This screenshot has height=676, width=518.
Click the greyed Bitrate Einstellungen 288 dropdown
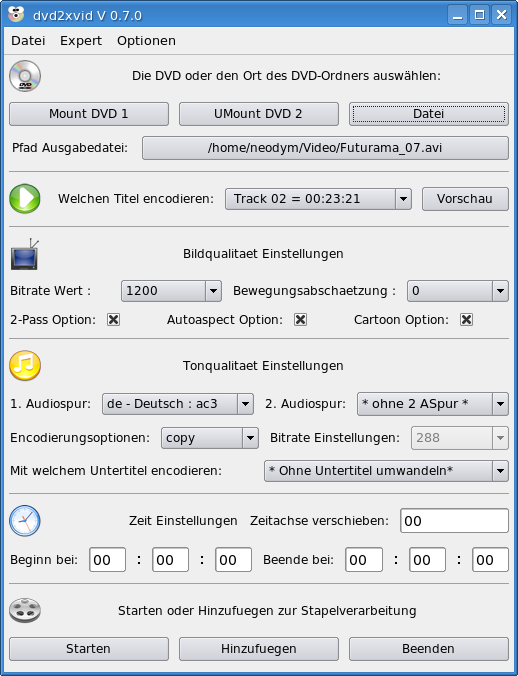pyautogui.click(x=460, y=438)
